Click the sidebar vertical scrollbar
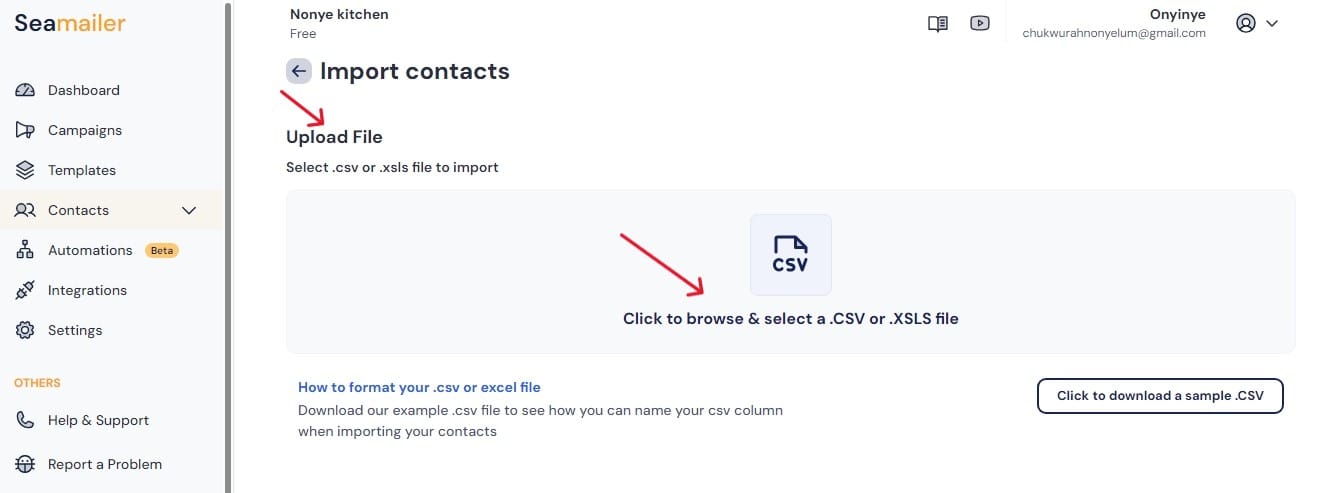 (x=228, y=246)
